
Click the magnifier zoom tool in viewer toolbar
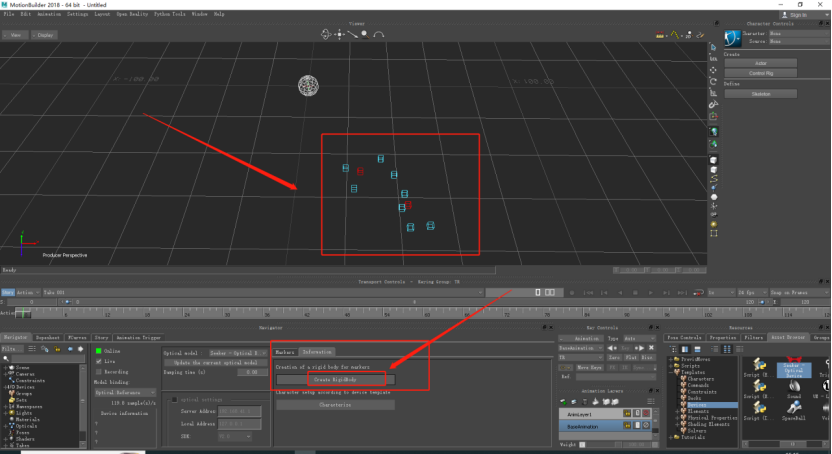pyautogui.click(x=365, y=34)
